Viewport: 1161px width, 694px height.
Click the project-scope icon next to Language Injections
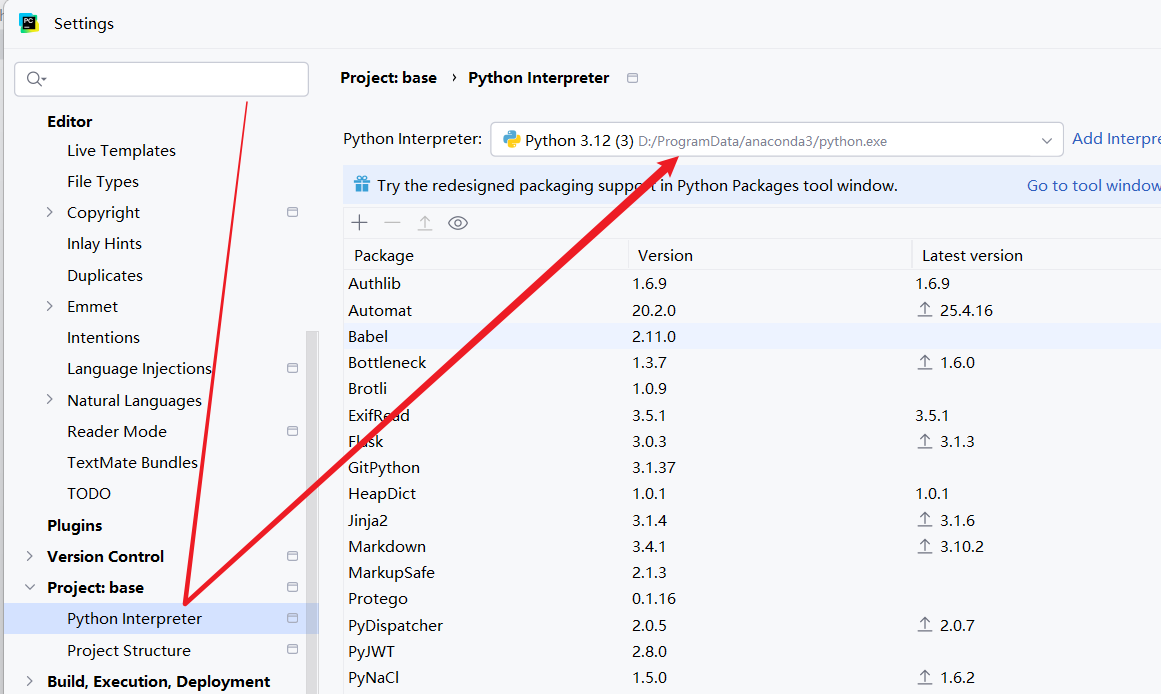click(x=292, y=368)
